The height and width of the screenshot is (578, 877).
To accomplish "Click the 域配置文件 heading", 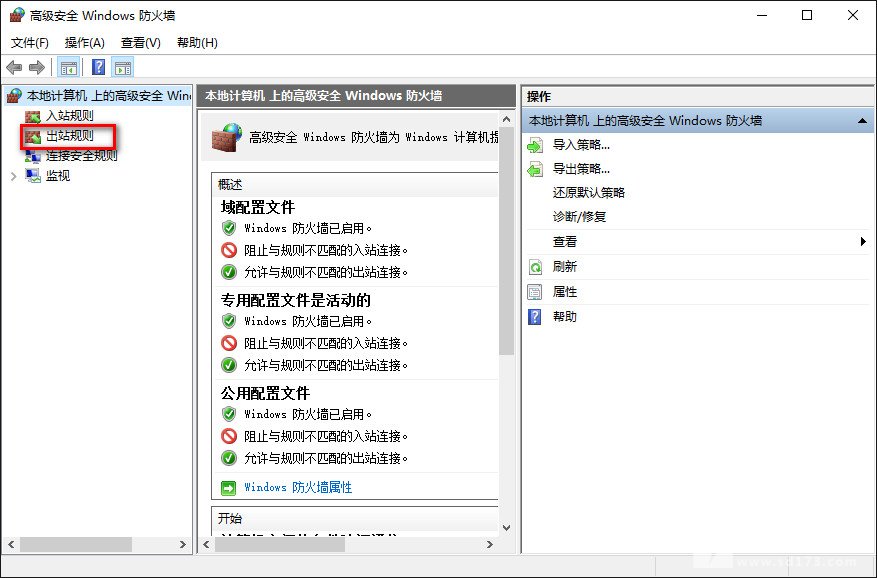I will (x=257, y=207).
